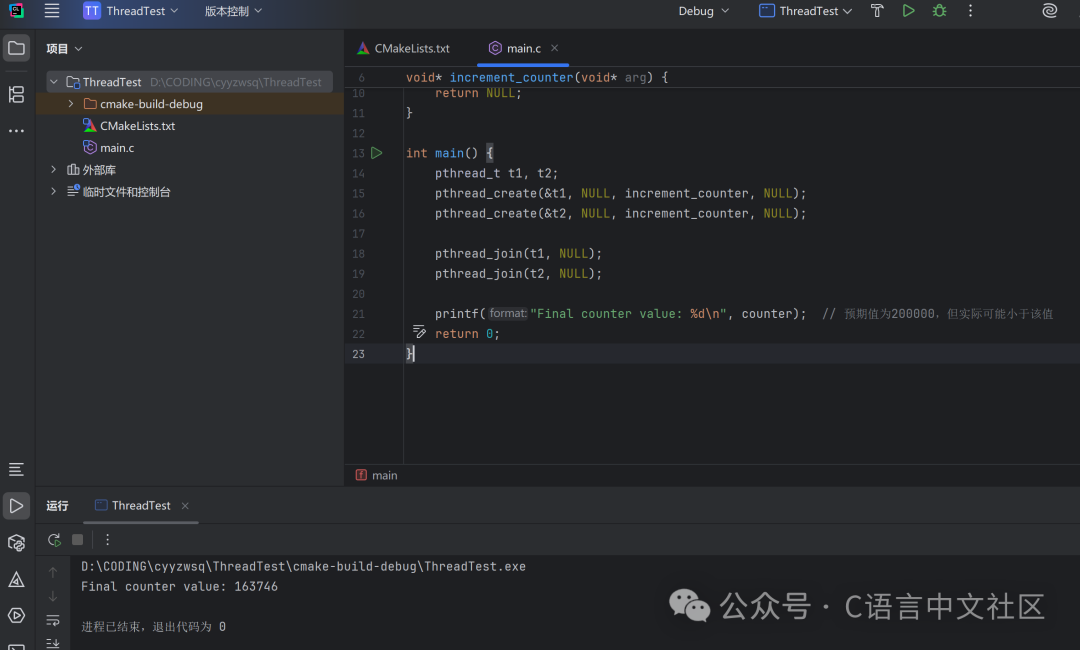Rerun ThreadTest with the rerun icon

54,540
